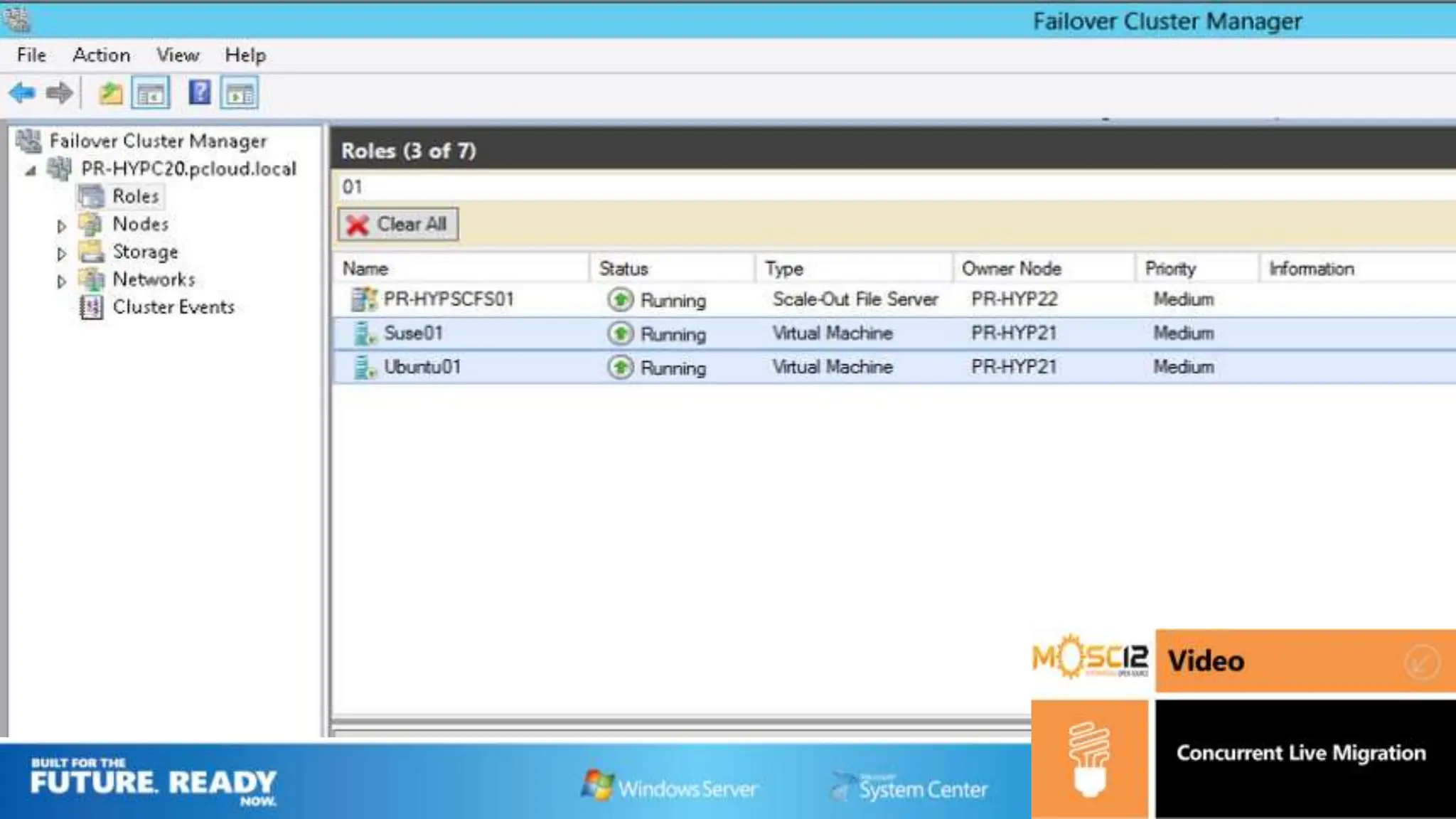The width and height of the screenshot is (1456, 819).
Task: Select Cluster Events in the tree
Action: coord(173,307)
